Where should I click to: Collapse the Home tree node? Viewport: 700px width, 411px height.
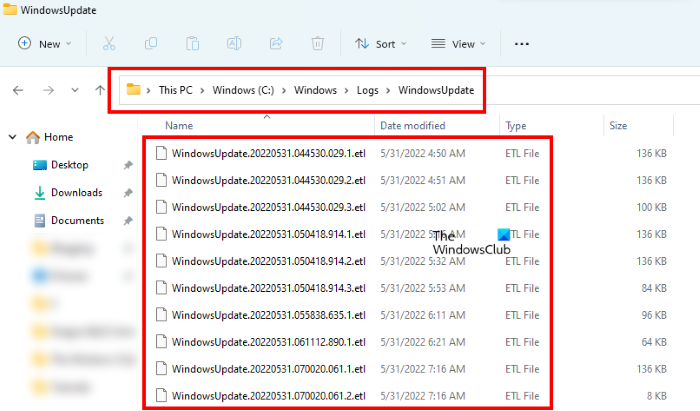click(x=12, y=137)
